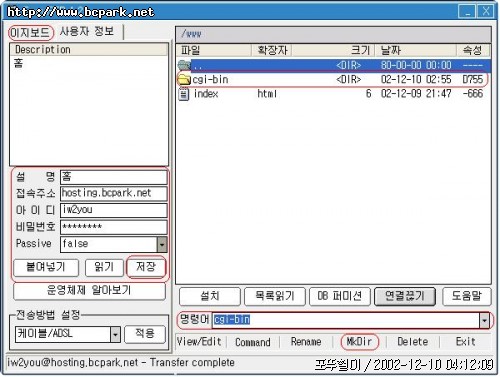Viewport: 500px width, 377px height.
Task: Click the 도움말 help button
Action: pyautogui.click(x=467, y=296)
